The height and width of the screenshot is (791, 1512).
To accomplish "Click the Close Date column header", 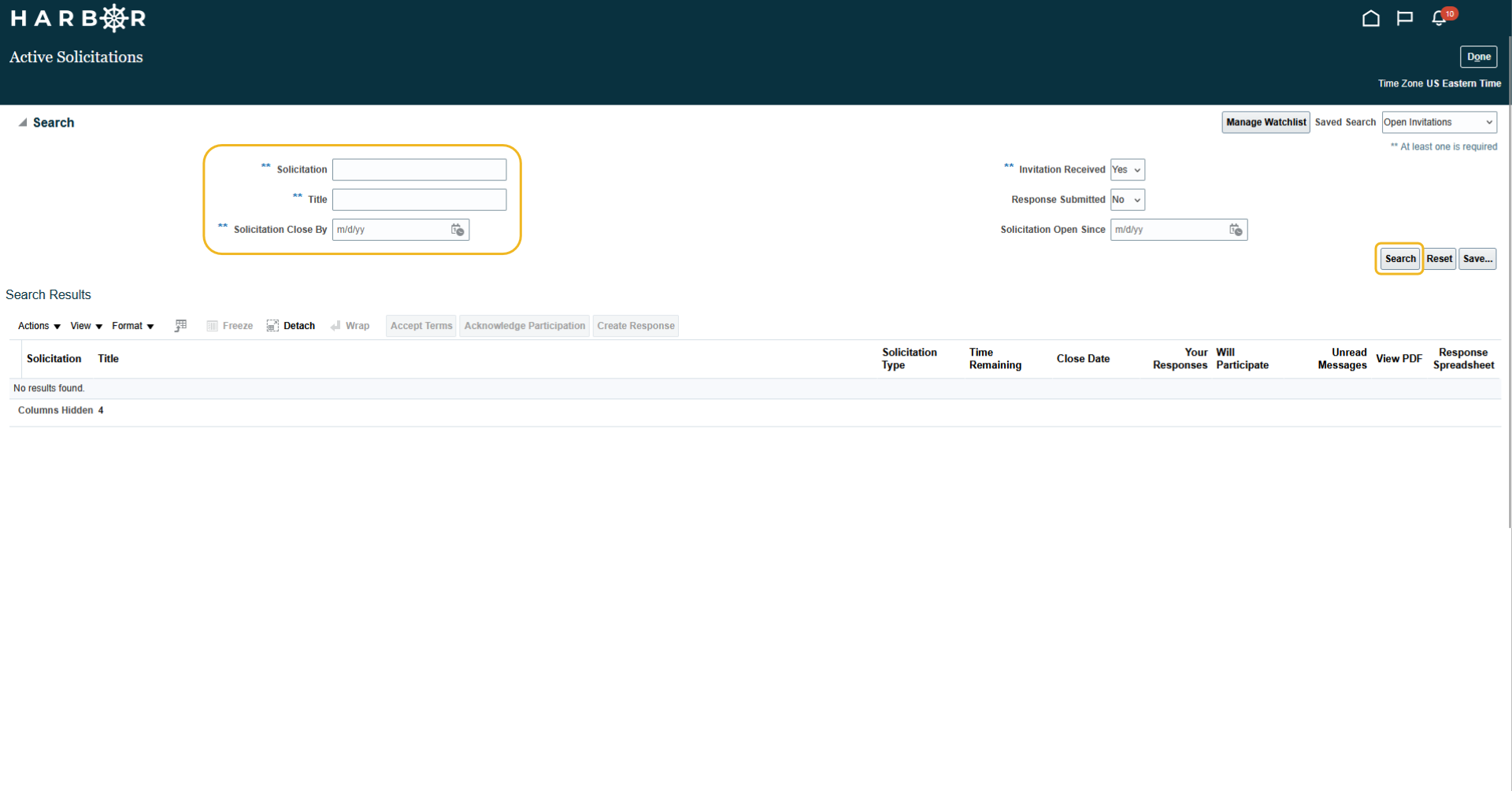I will [x=1083, y=359].
